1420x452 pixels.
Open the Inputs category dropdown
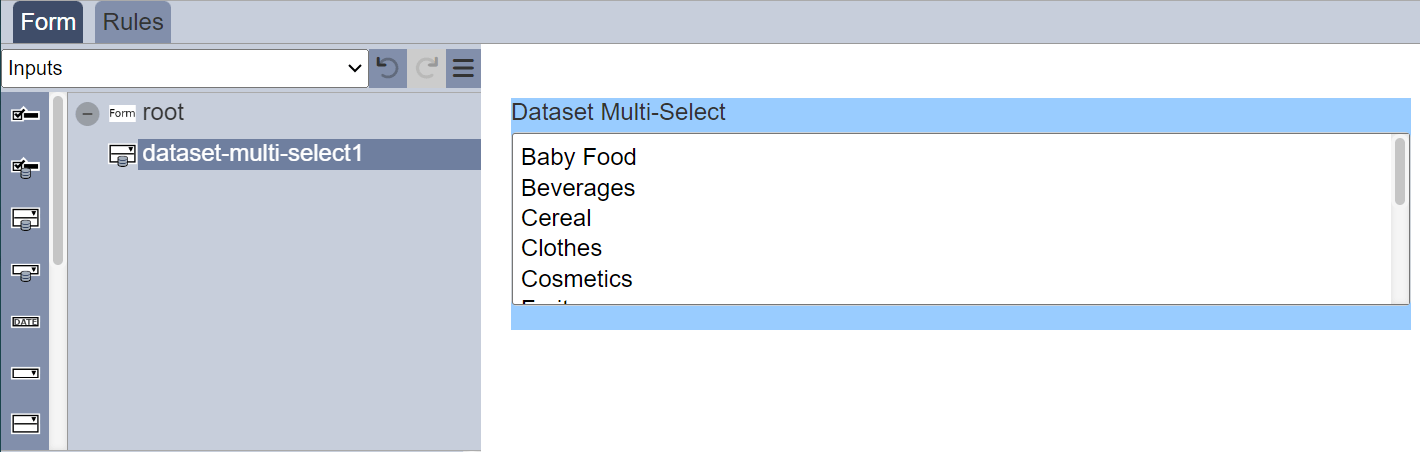185,68
